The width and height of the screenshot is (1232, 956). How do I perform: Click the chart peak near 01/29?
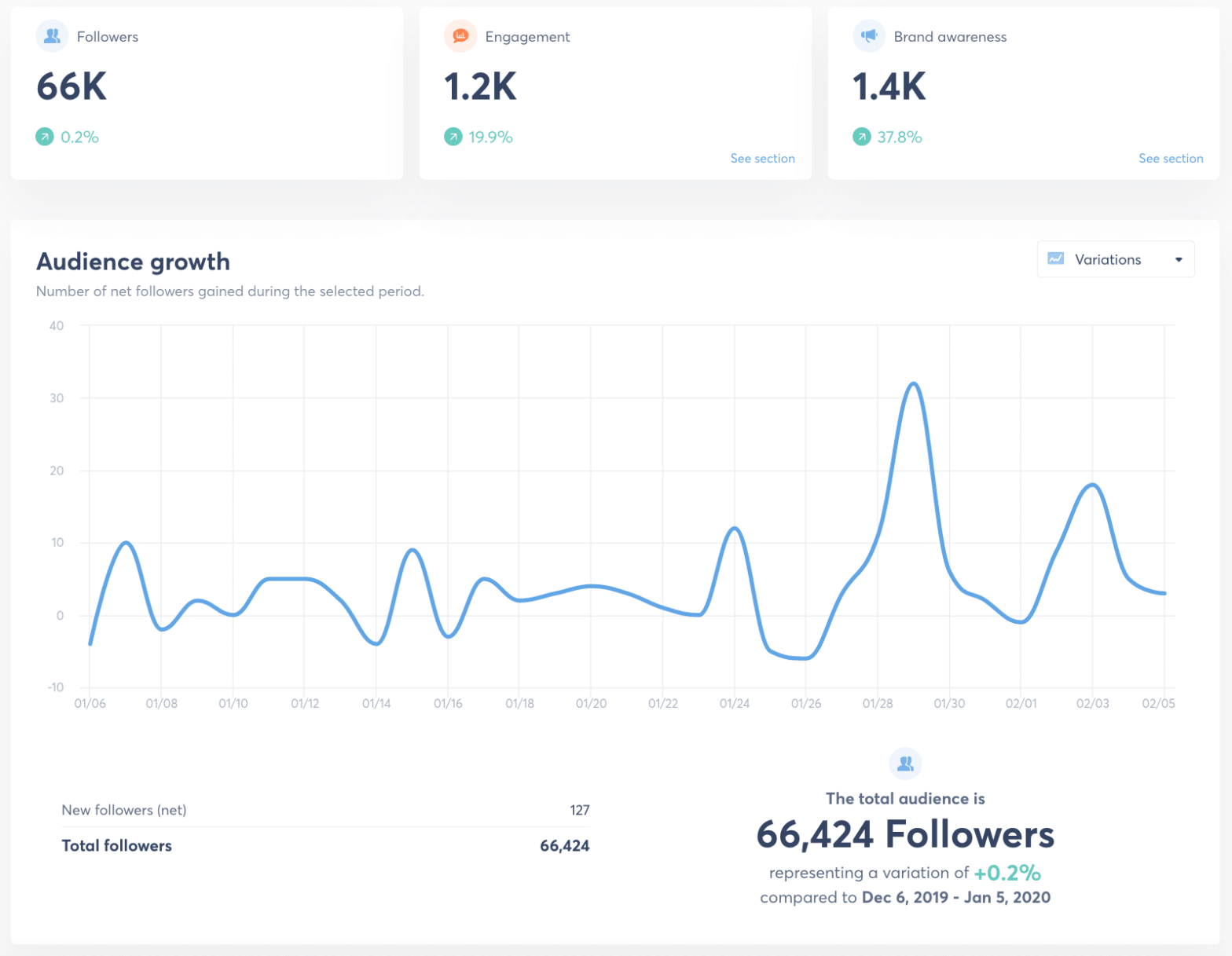(914, 384)
